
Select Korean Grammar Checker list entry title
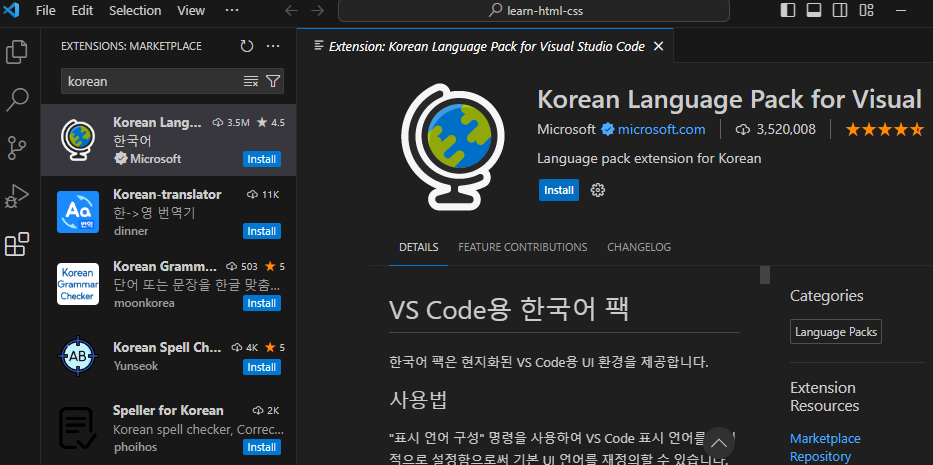tap(165, 266)
